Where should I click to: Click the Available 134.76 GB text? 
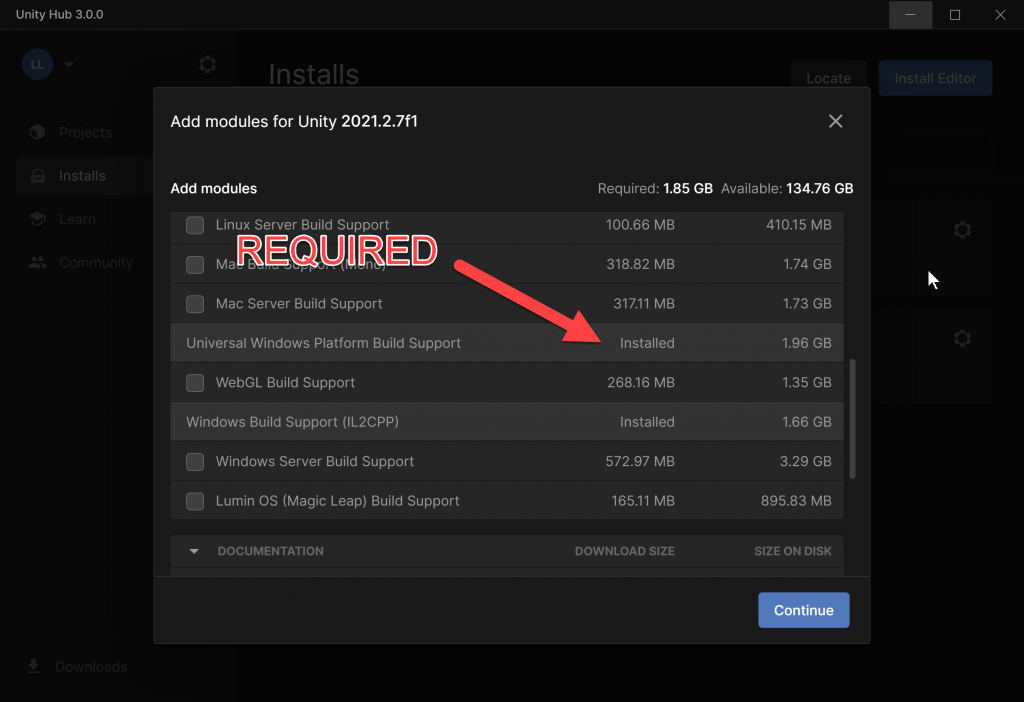click(x=787, y=189)
